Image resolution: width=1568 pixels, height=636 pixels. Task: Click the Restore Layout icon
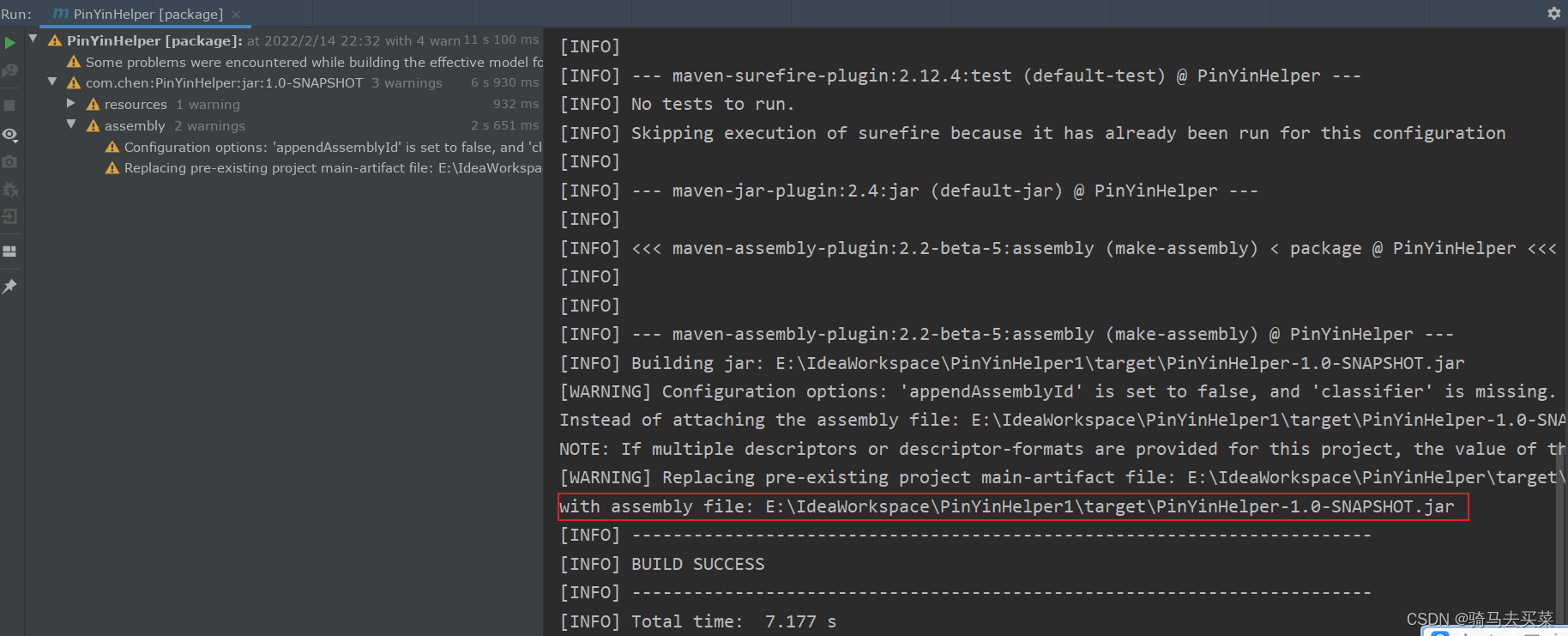pos(10,251)
